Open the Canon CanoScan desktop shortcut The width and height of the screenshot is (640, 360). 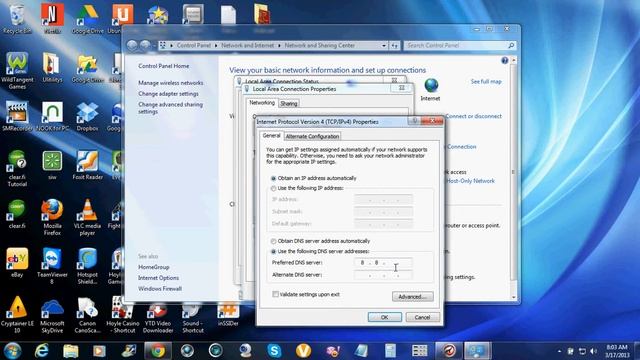(x=87, y=315)
